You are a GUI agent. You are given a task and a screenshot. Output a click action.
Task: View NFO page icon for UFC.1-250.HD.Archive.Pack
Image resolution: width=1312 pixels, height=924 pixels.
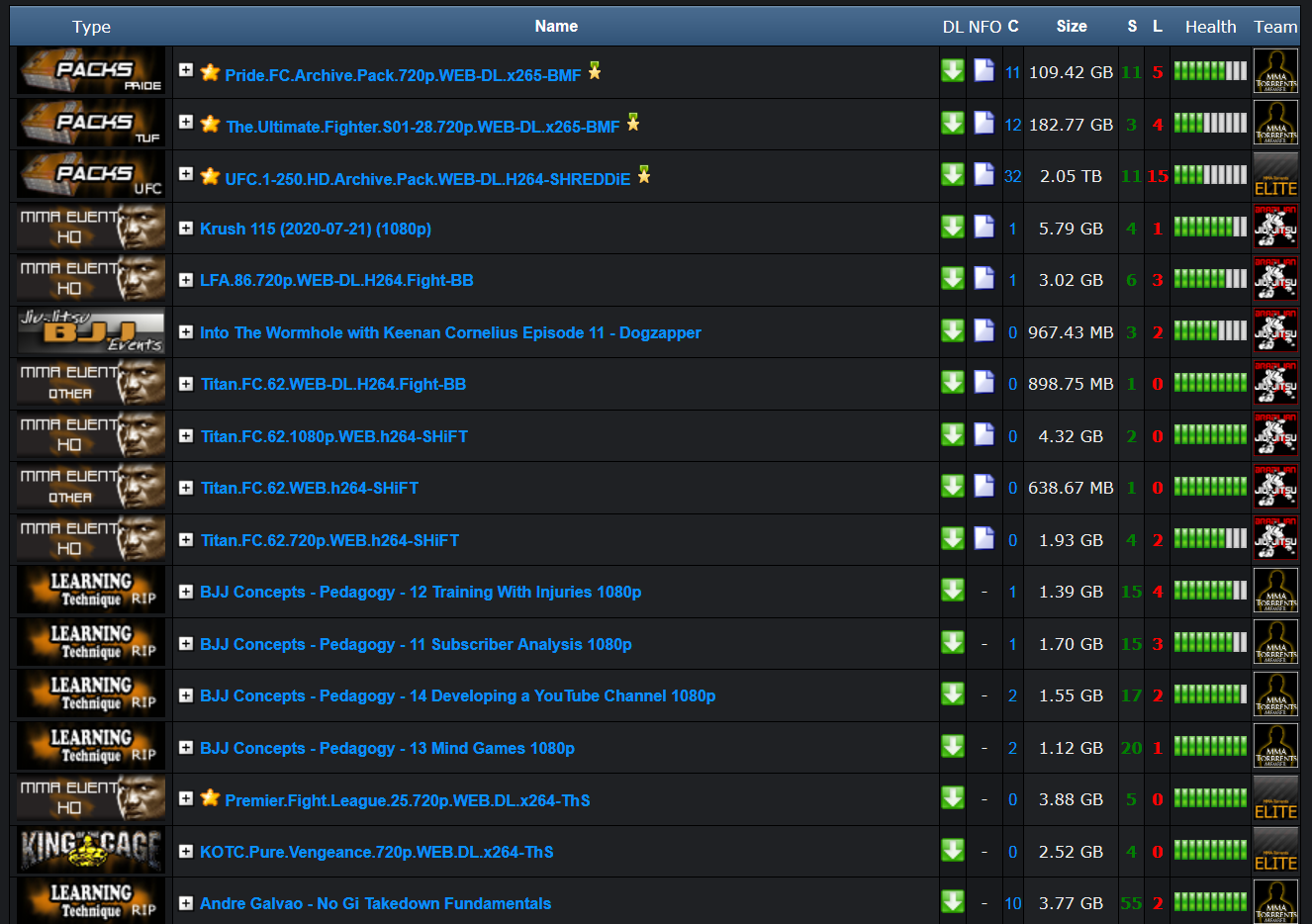pyautogui.click(x=984, y=174)
